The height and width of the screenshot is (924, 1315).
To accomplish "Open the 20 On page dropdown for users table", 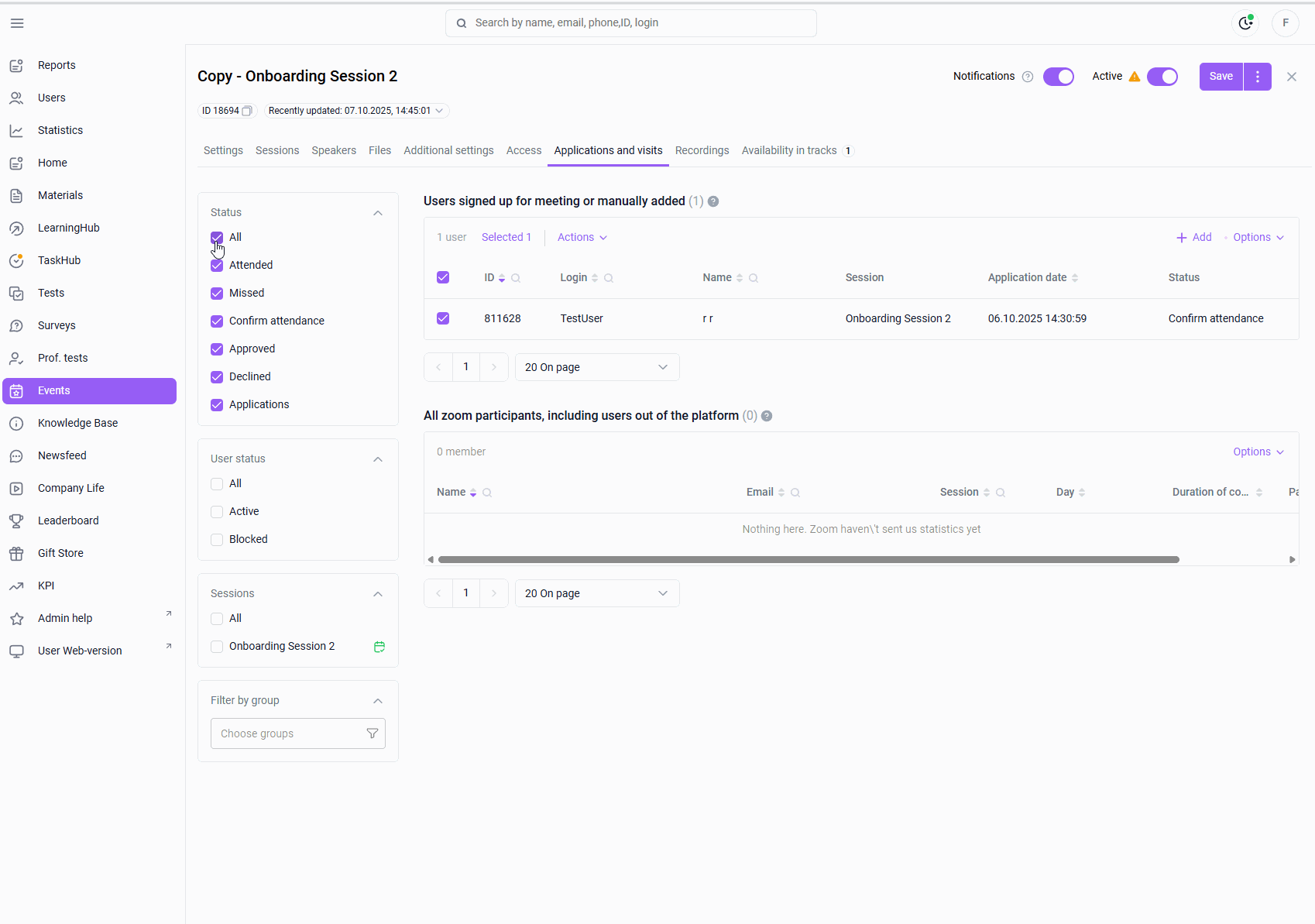I will [x=596, y=367].
